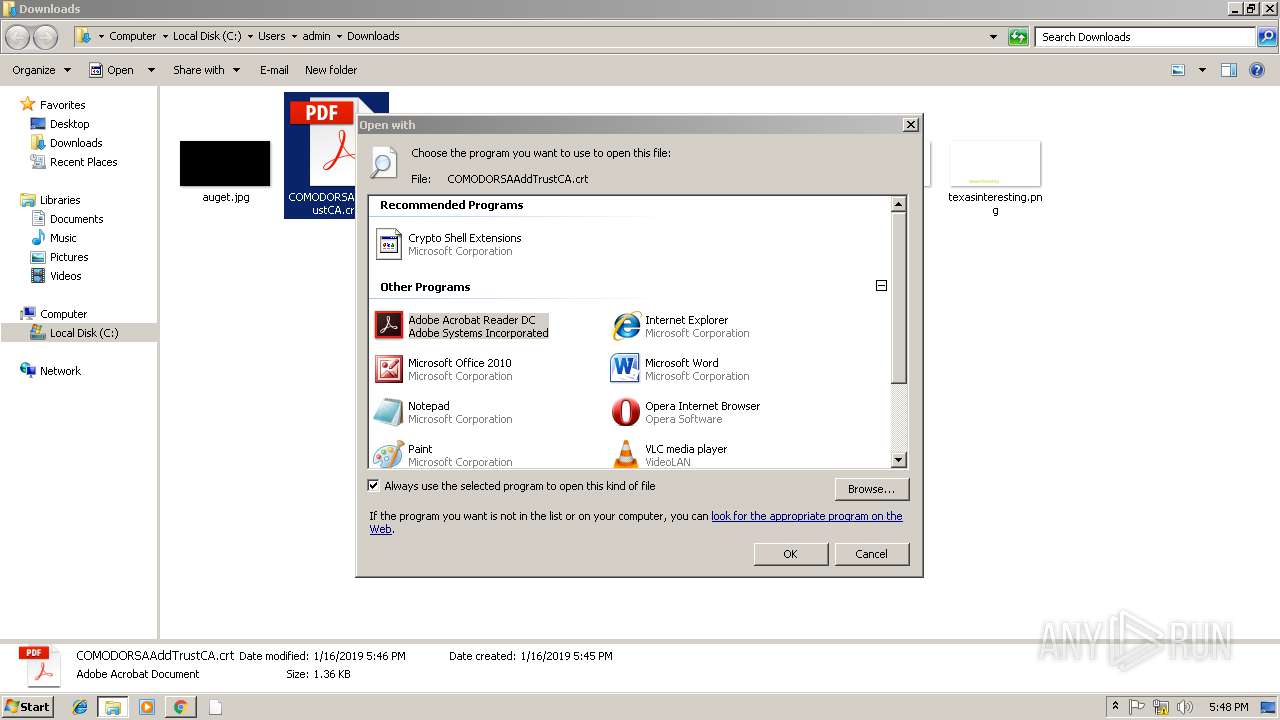Click the admin breadcrumb segment
Image resolution: width=1280 pixels, height=720 pixels.
pos(316,36)
